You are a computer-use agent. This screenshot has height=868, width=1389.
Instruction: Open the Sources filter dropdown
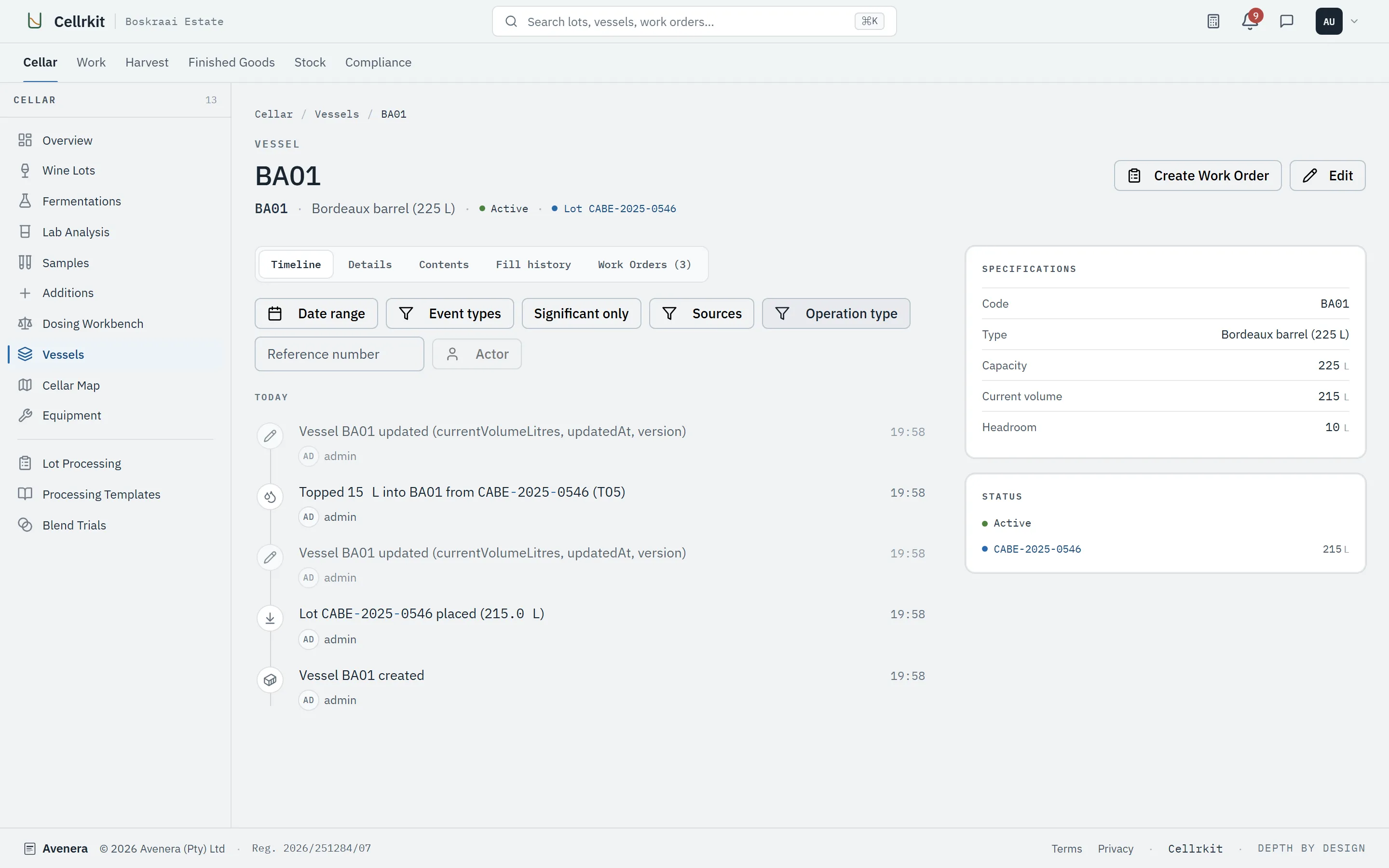[701, 313]
